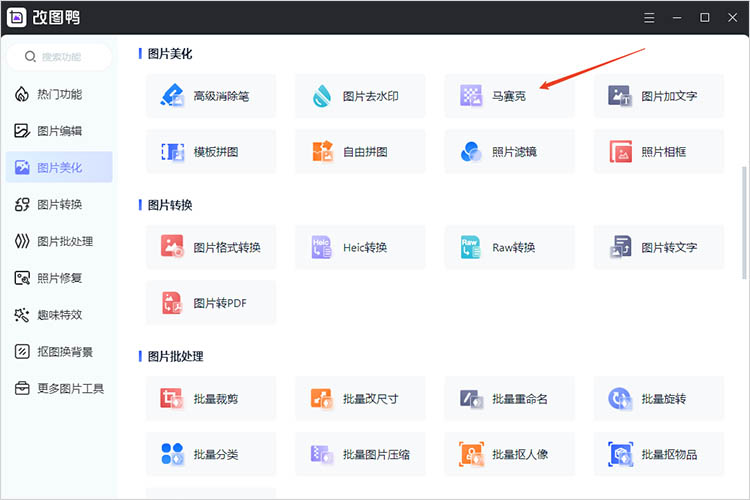Open the 批量裁剪 batch crop tool
Screen dimensions: 750x500
coord(211,399)
